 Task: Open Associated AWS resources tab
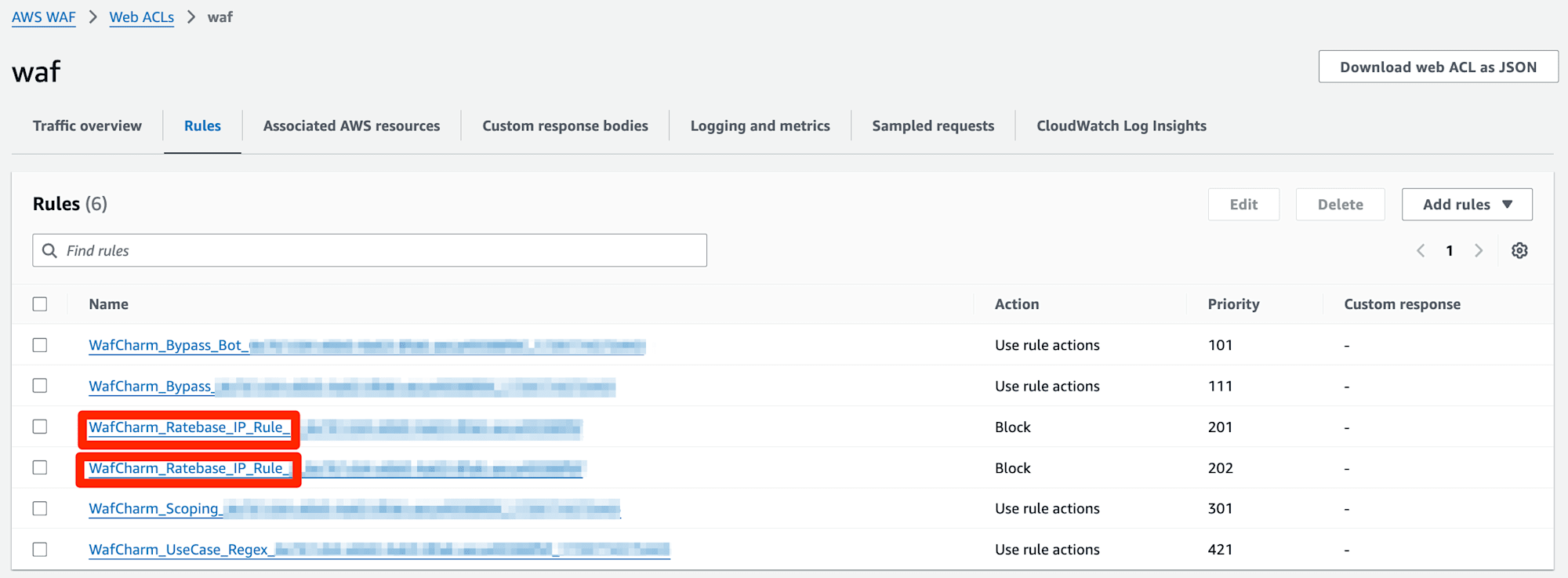(351, 125)
